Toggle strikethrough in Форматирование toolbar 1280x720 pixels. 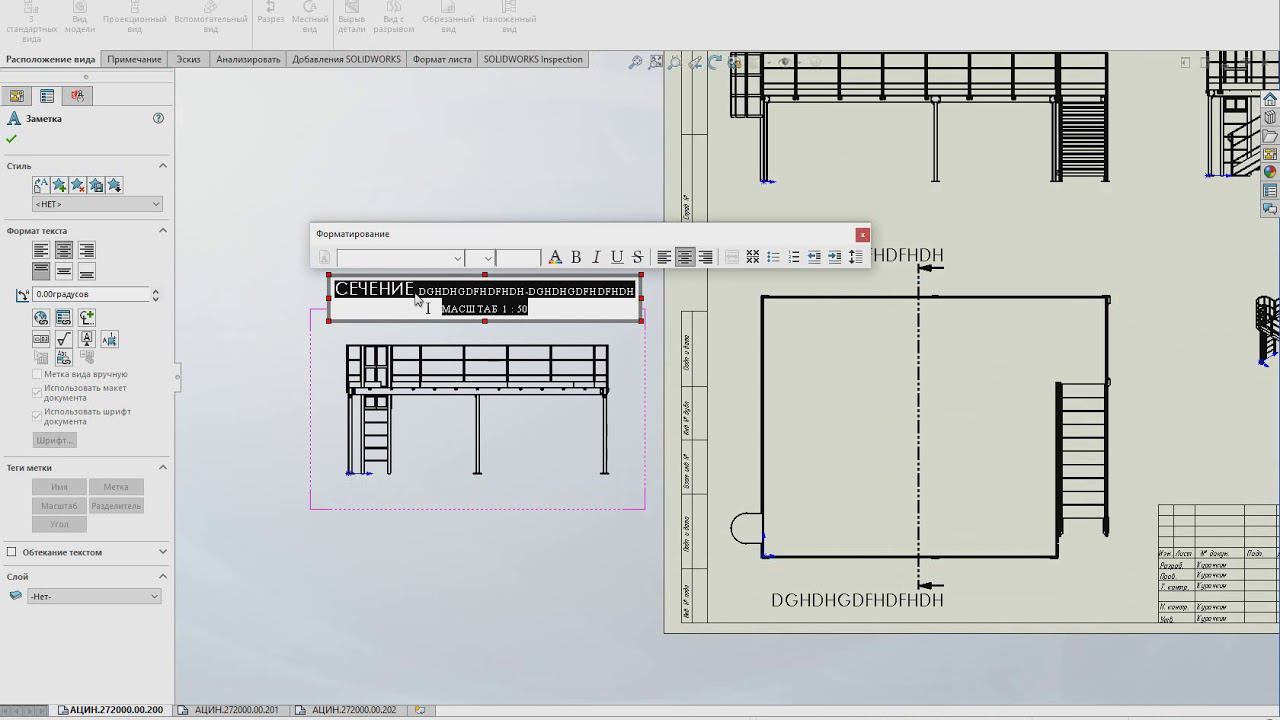click(637, 258)
